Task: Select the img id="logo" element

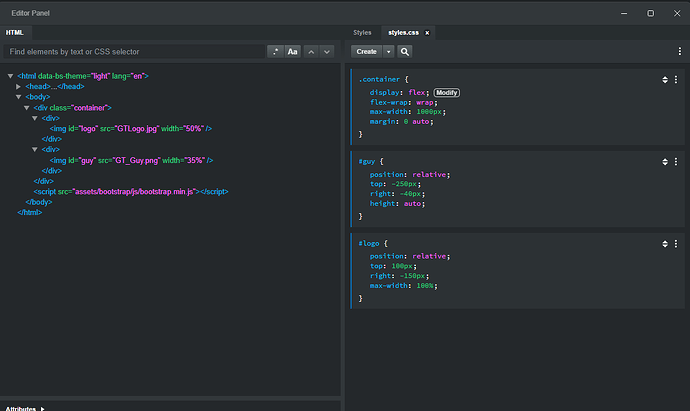Action: [131, 128]
